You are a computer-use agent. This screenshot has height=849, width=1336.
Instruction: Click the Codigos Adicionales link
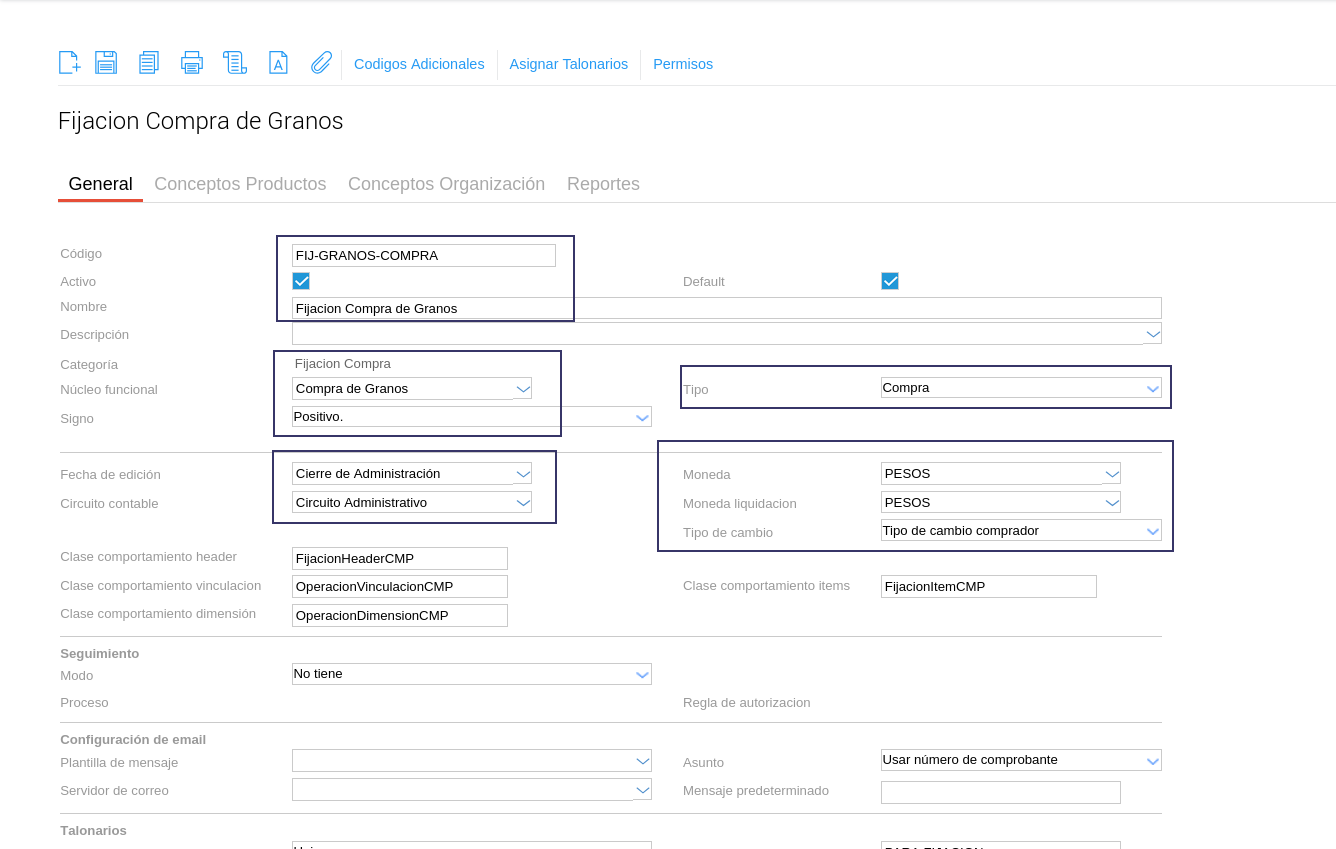tap(419, 64)
